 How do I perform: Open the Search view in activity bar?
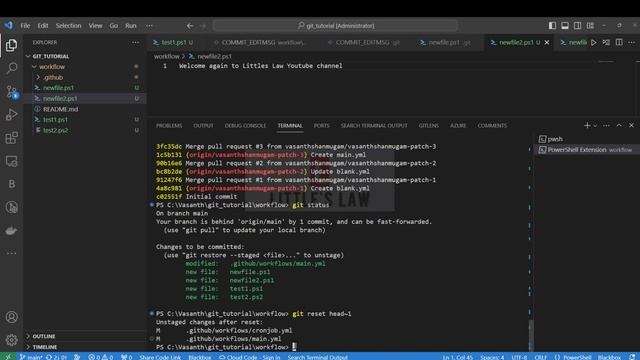pos(11,68)
